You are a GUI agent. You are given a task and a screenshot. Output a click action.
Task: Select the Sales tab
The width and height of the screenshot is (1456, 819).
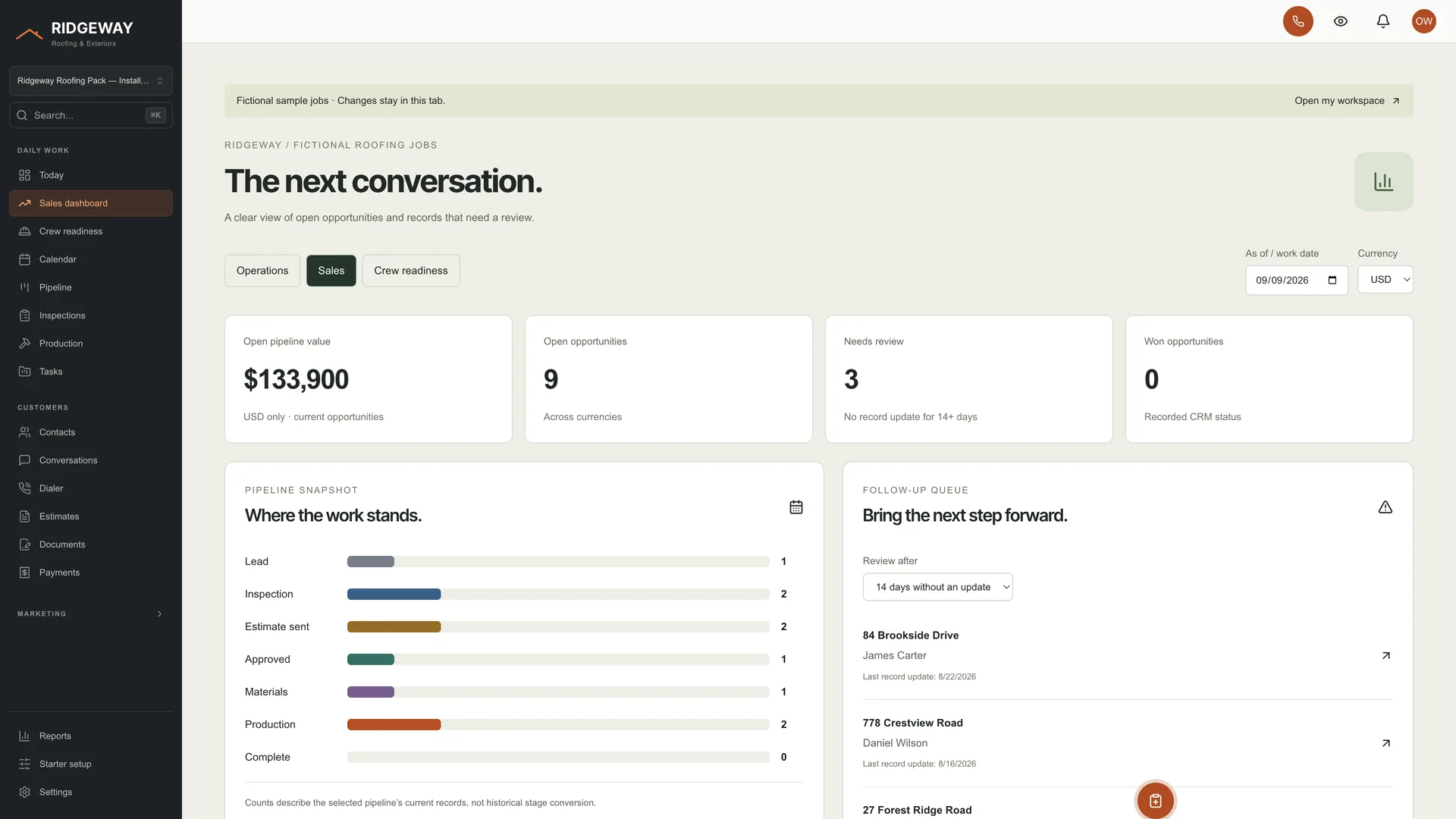[x=331, y=271]
